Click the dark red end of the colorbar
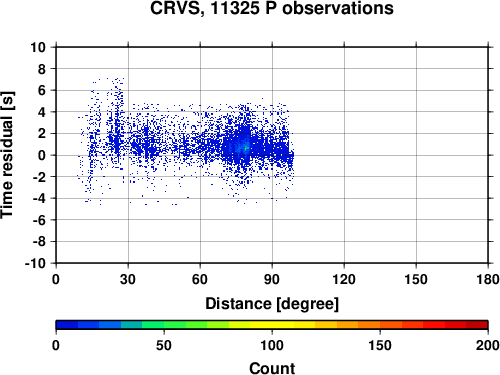The image size is (500, 375). tap(477, 325)
